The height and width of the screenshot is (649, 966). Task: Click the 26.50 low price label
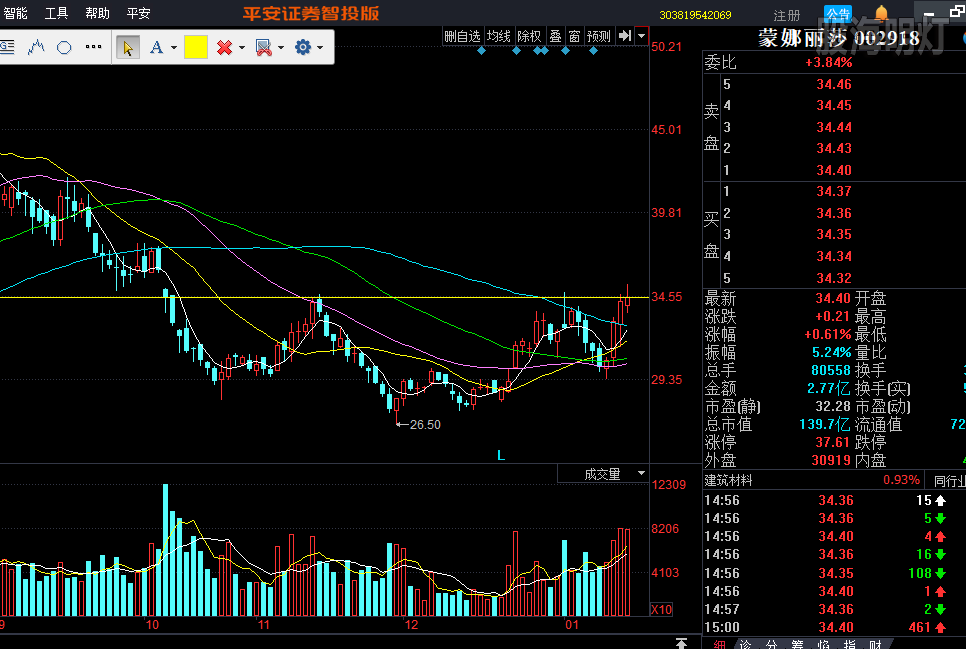[x=425, y=425]
